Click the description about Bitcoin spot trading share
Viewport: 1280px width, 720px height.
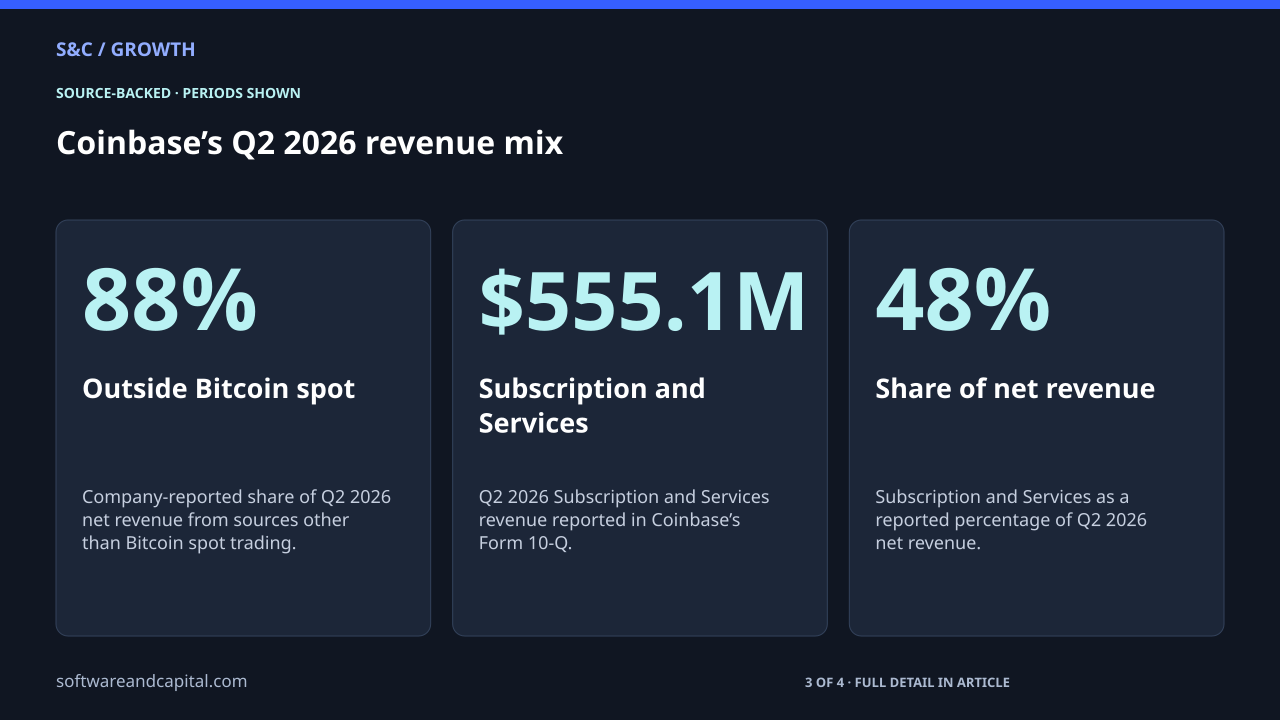point(236,520)
